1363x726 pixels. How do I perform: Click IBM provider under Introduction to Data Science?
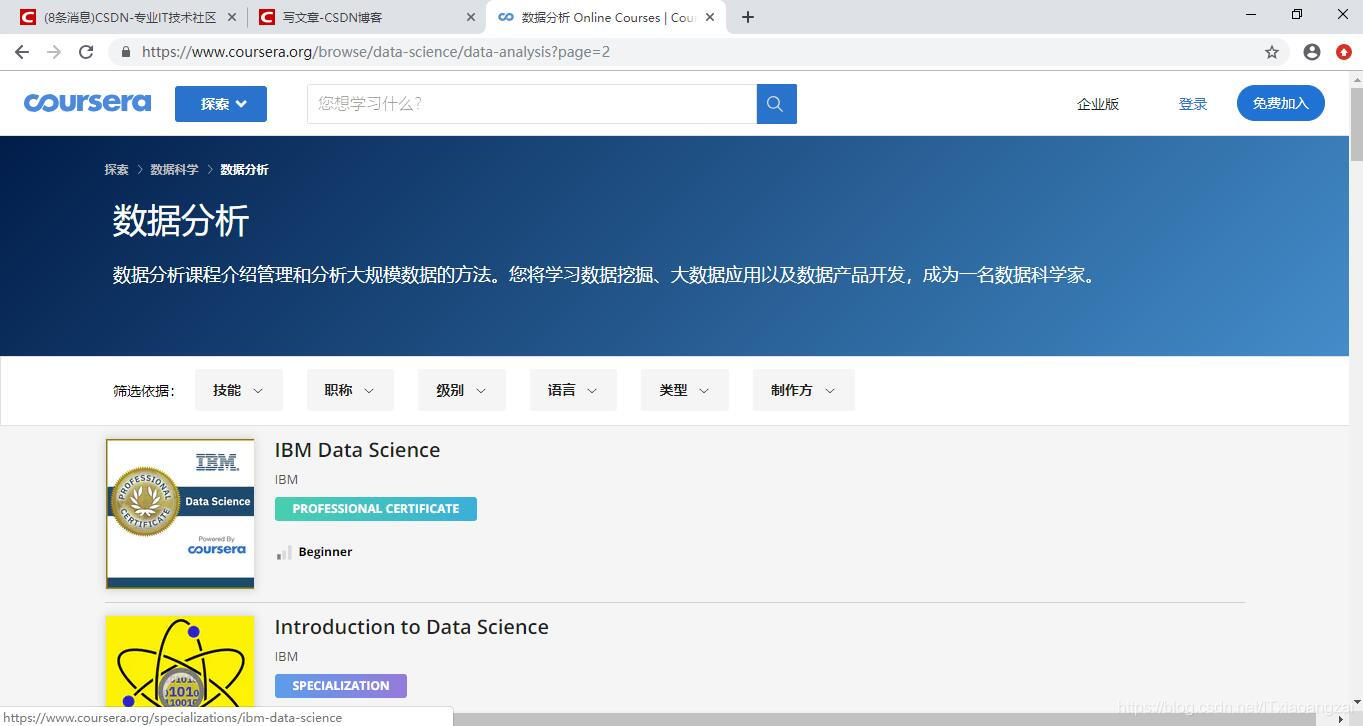[286, 656]
